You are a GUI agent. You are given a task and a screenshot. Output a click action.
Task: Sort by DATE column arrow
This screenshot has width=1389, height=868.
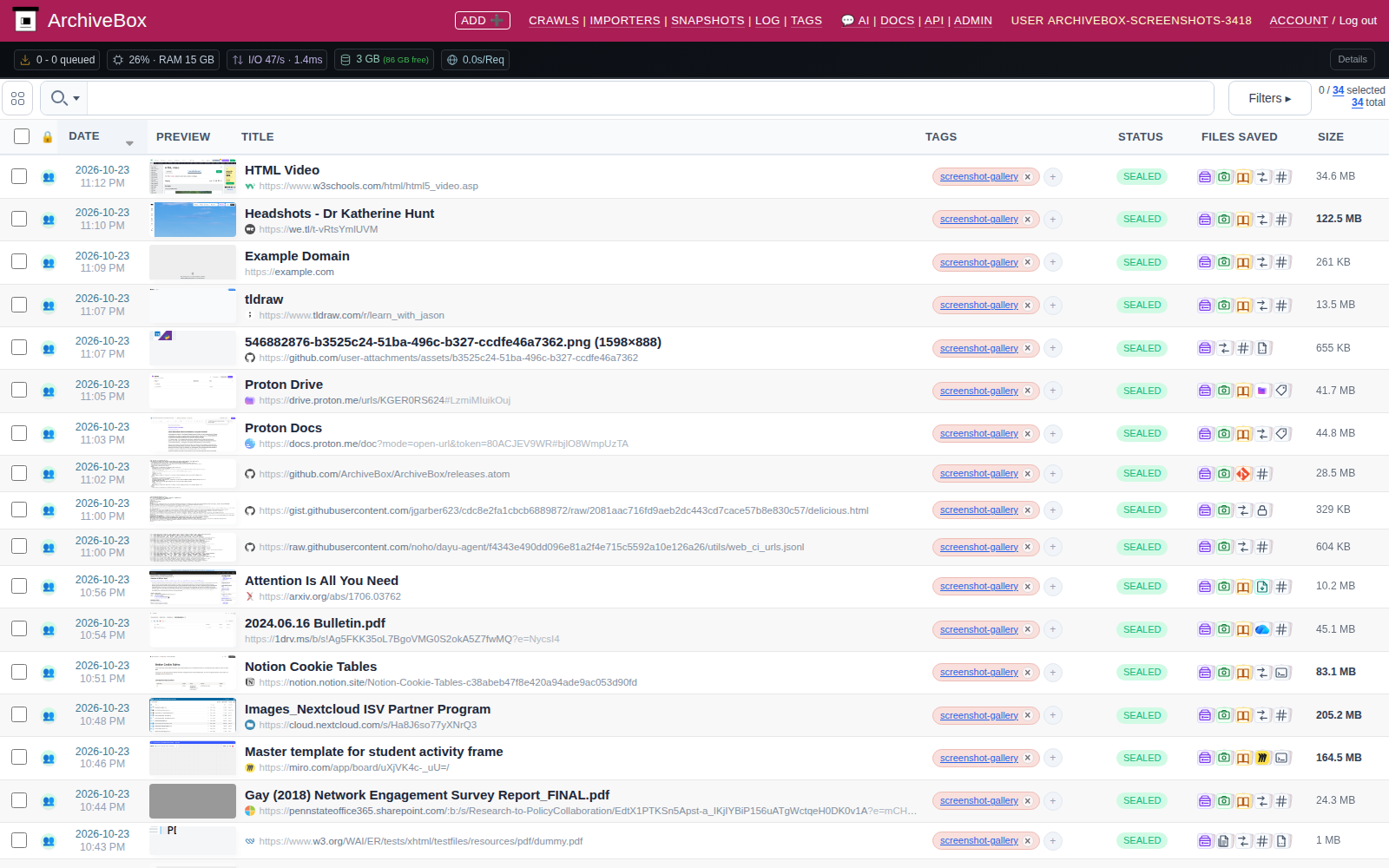[x=129, y=143]
